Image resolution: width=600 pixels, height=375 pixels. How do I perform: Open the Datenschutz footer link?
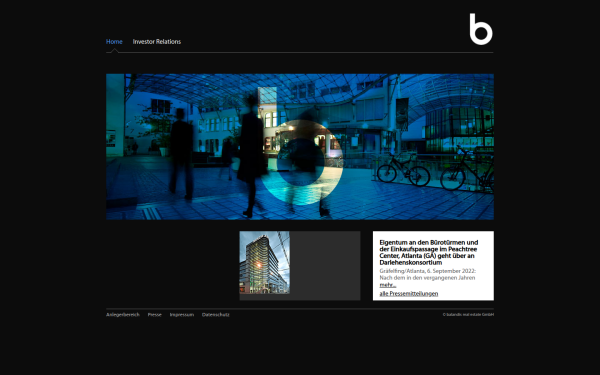coord(216,315)
